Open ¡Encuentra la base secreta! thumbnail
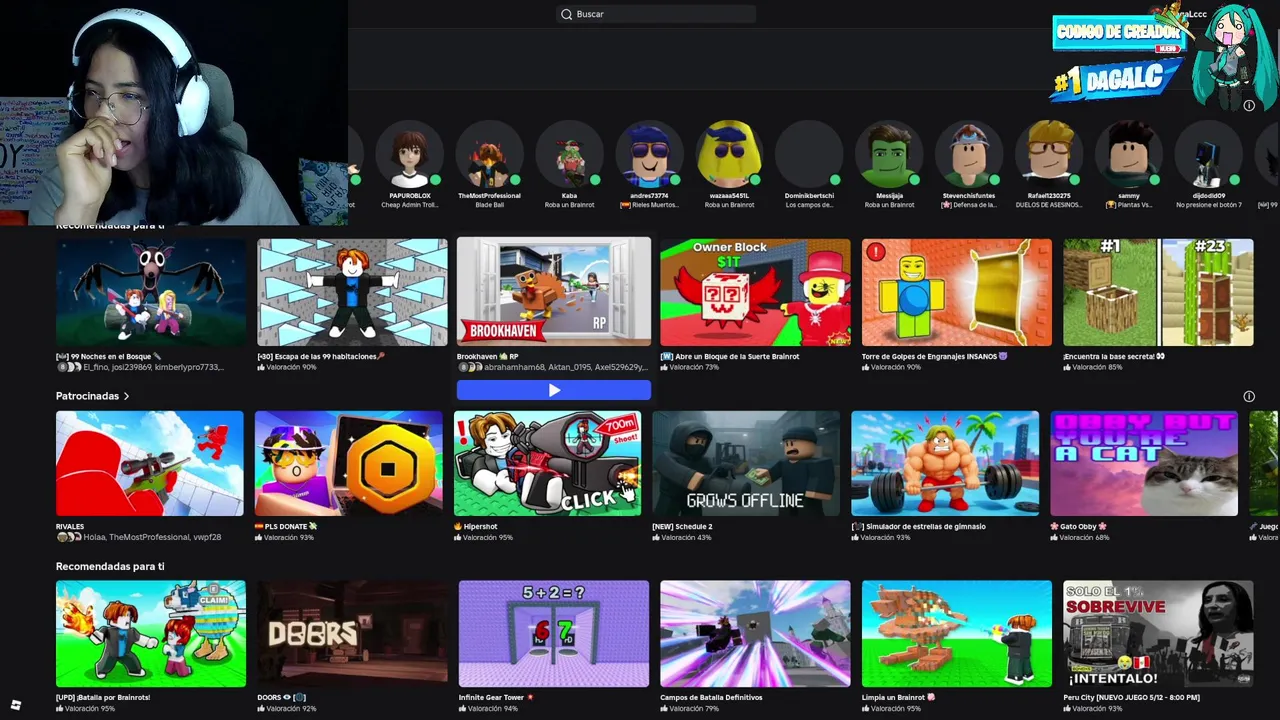 (x=1158, y=292)
